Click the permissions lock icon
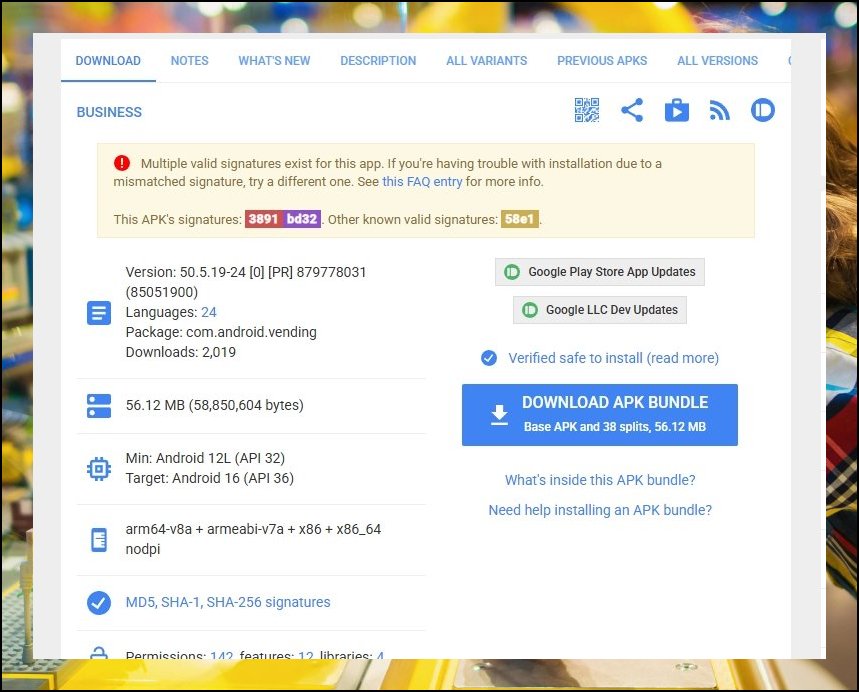The width and height of the screenshot is (859, 692). [99, 653]
